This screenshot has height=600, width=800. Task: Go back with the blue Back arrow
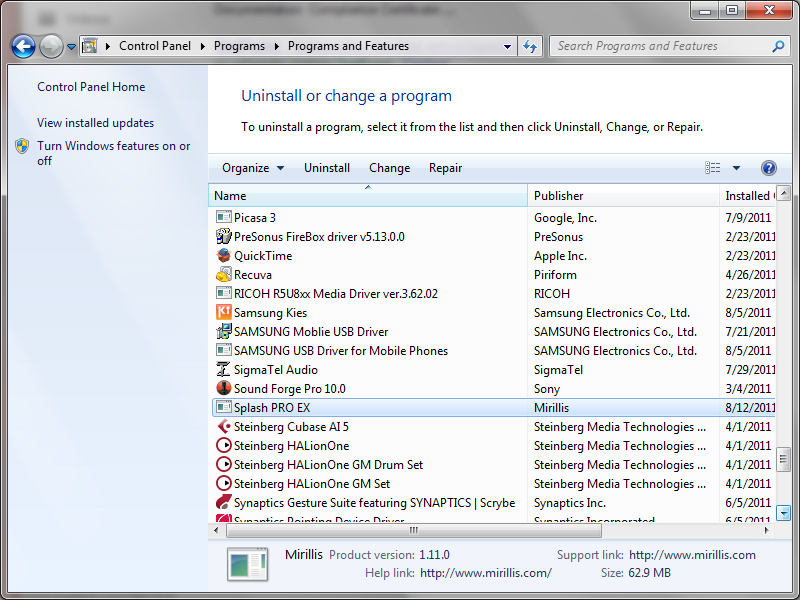(x=23, y=46)
